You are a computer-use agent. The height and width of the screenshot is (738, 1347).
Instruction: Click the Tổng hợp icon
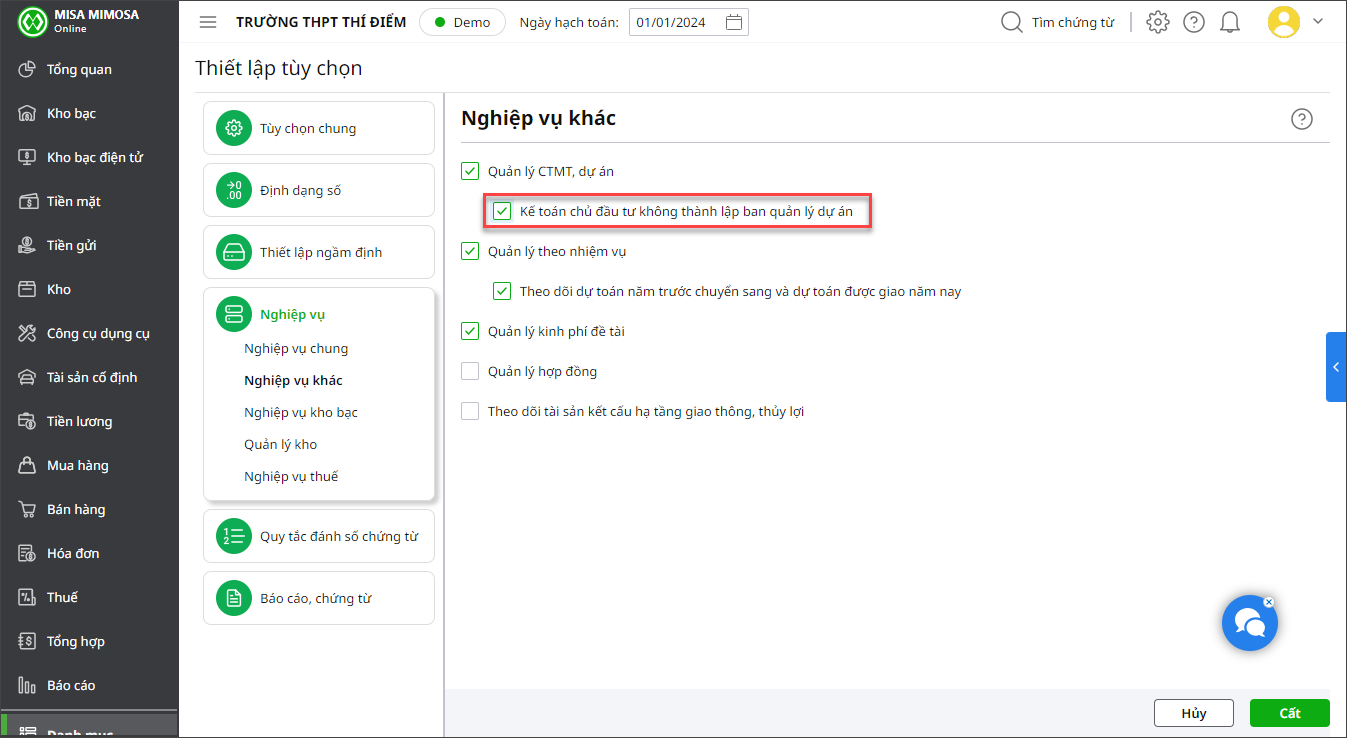[x=28, y=641]
